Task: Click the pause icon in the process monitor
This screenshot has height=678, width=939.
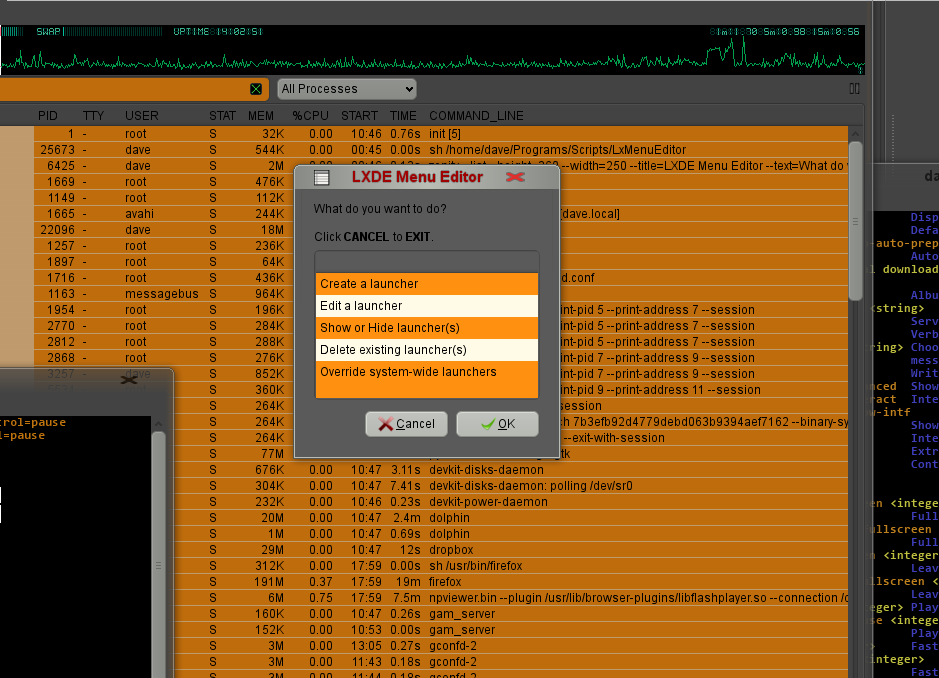Action: point(855,89)
